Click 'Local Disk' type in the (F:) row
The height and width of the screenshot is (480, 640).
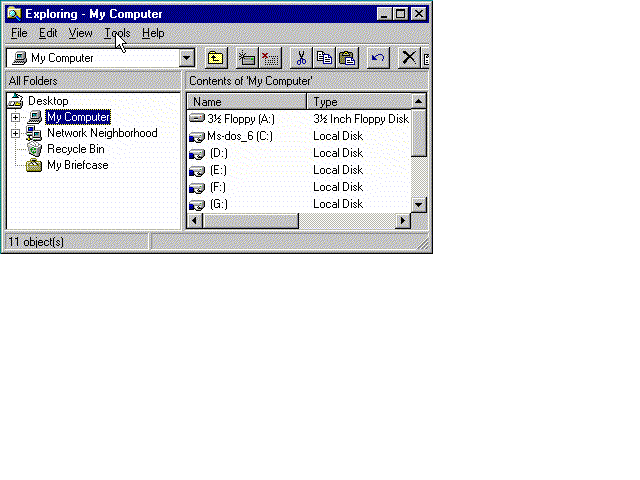pos(338,187)
